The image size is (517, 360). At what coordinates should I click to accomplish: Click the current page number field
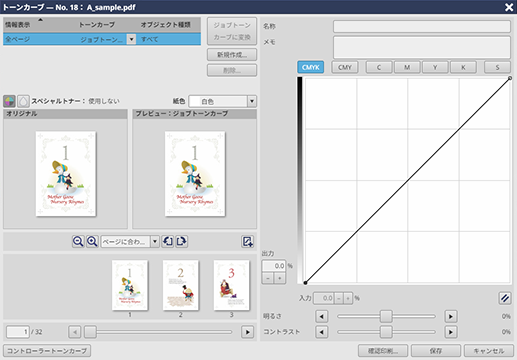click(18, 332)
